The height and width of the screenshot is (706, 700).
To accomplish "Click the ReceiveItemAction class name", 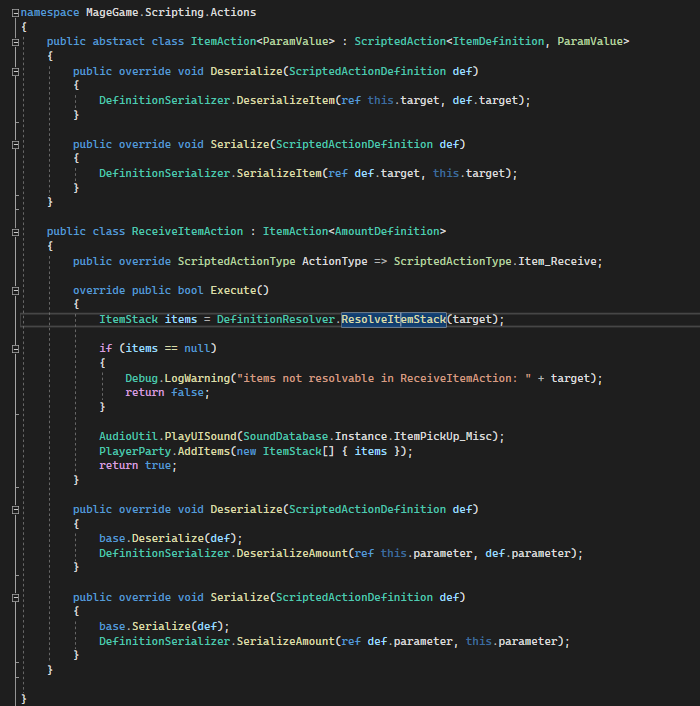I will pos(187,231).
